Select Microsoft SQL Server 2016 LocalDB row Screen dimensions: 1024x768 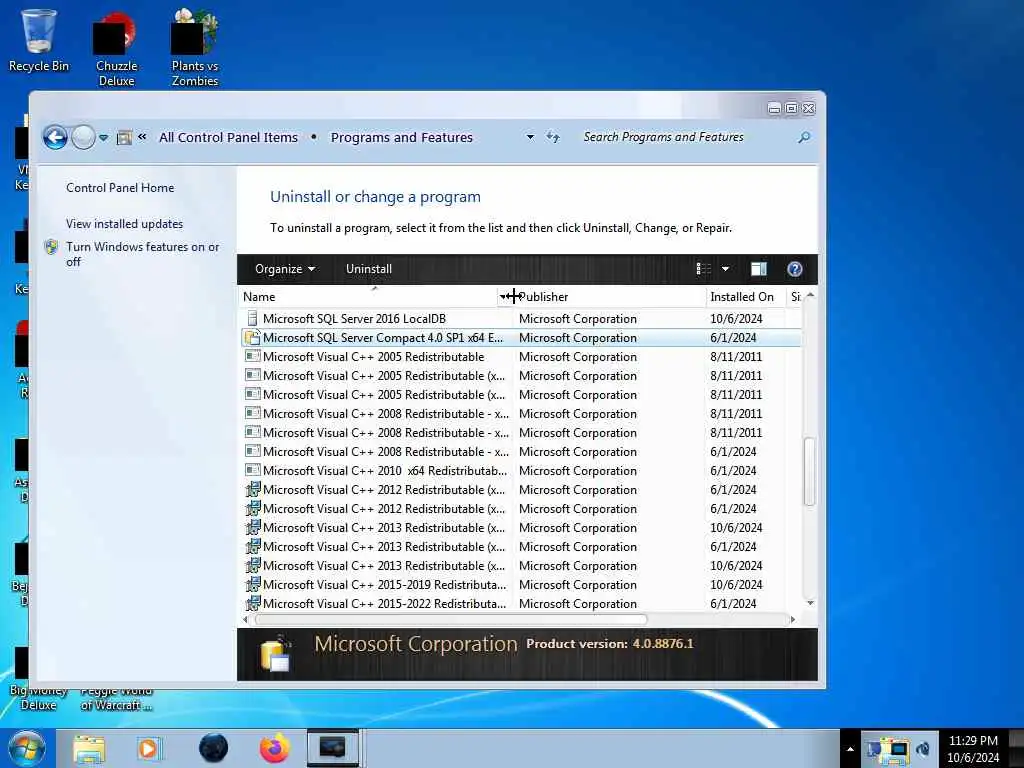point(520,319)
